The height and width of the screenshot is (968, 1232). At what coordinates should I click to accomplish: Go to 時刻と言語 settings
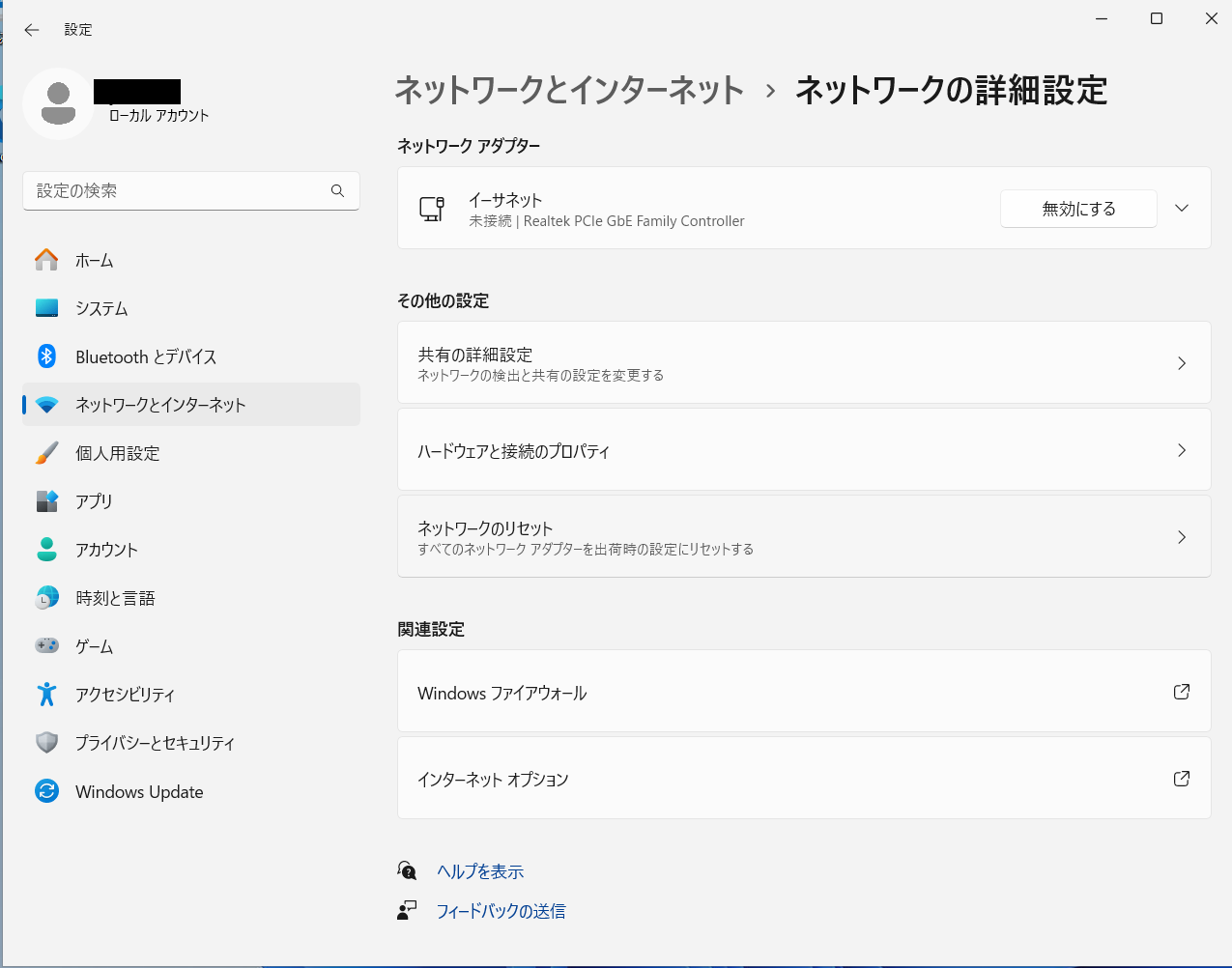coord(115,598)
